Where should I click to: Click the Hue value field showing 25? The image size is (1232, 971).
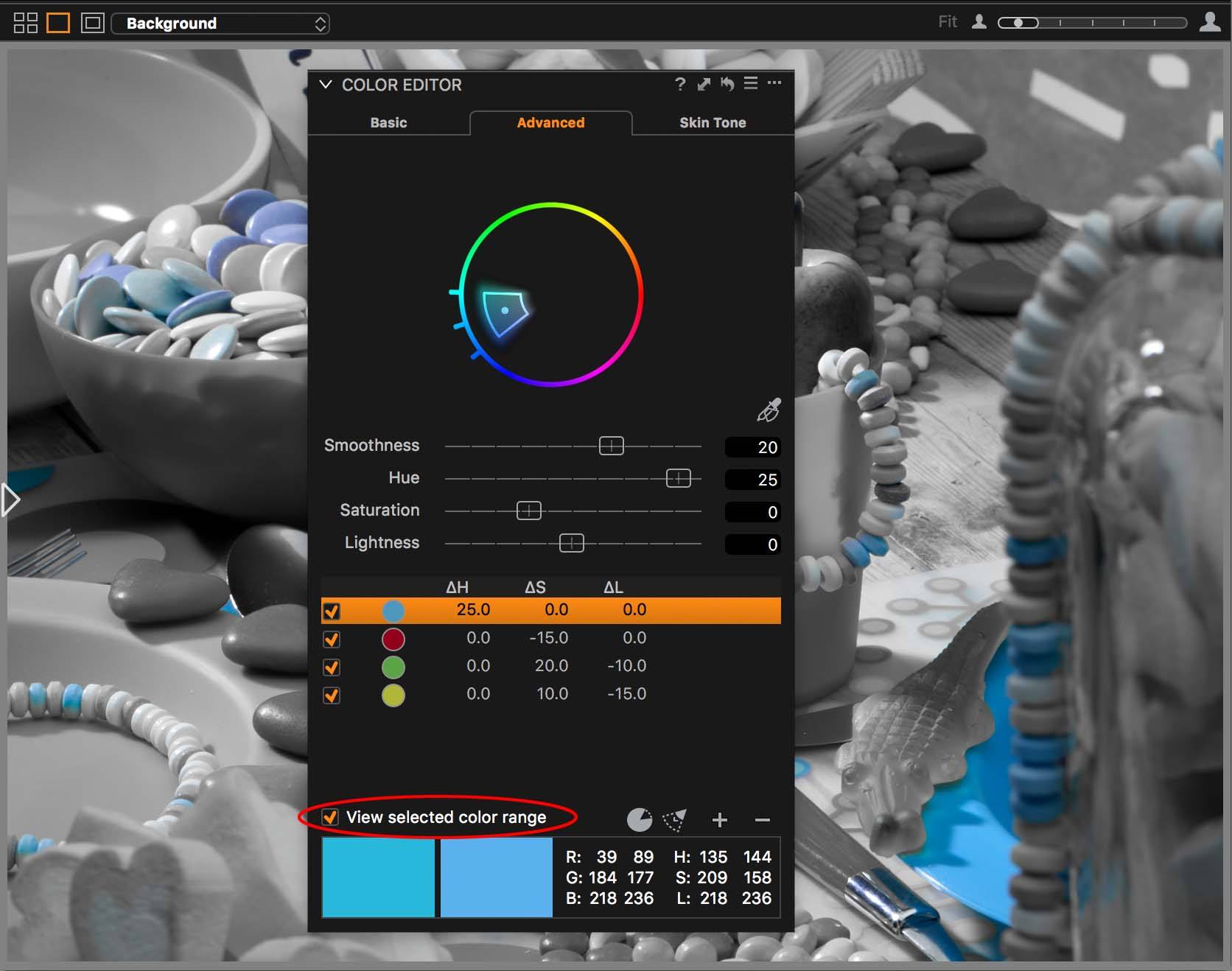753,480
